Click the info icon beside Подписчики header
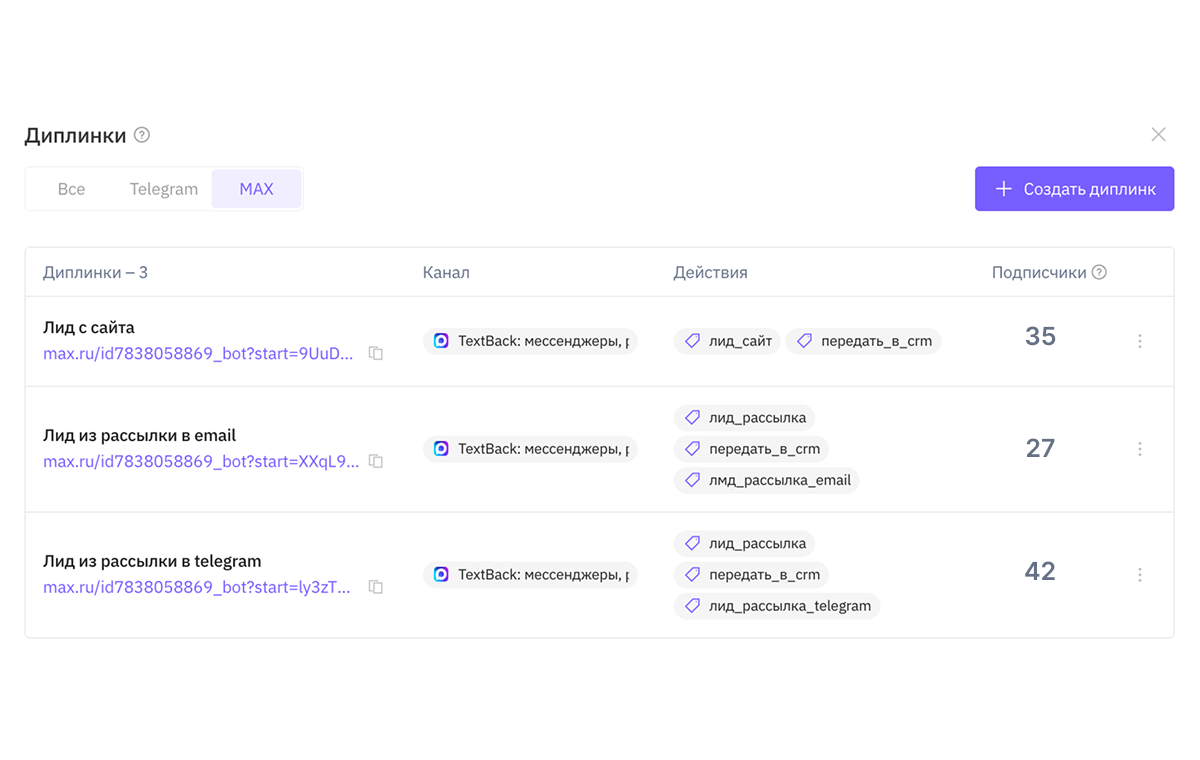 point(1100,272)
